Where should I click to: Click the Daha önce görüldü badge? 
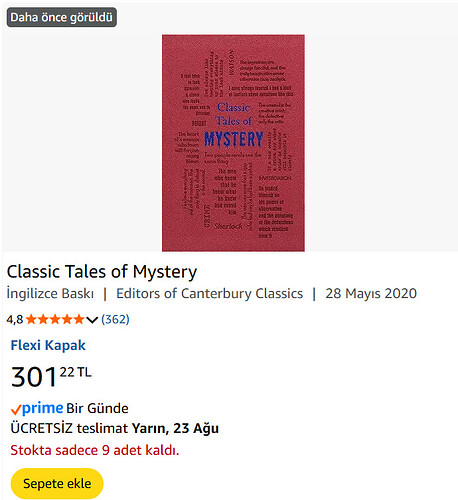[x=62, y=17]
